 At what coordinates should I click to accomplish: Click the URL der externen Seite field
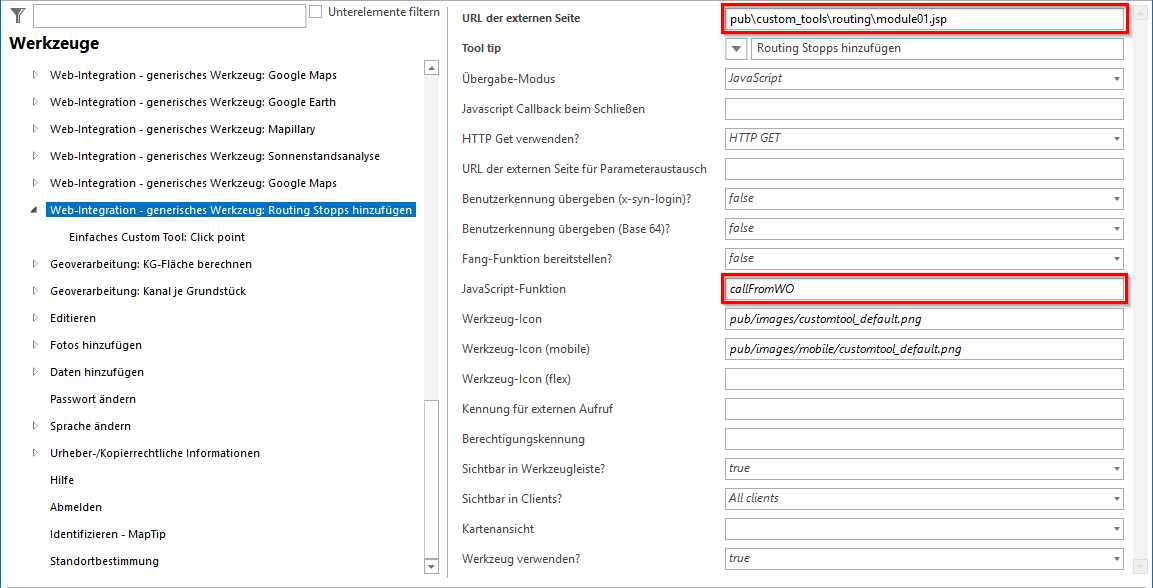tap(925, 17)
